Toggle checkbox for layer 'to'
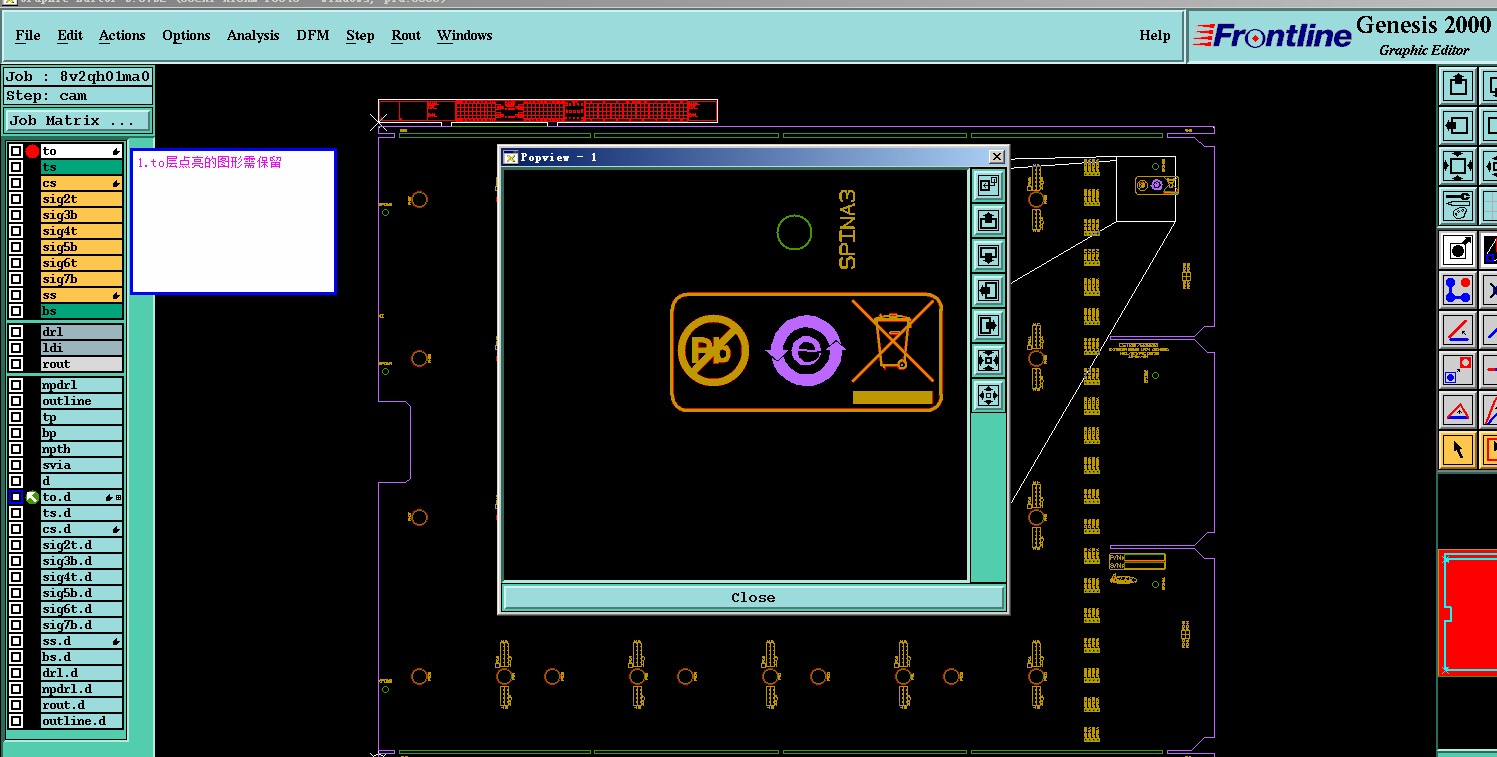Image resolution: width=1497 pixels, height=757 pixels. pos(16,151)
